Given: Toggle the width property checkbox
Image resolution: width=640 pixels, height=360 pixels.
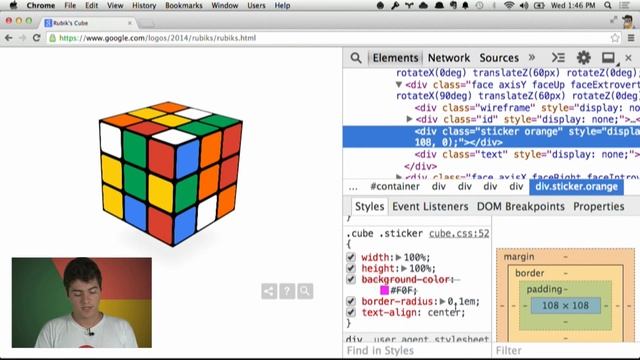Looking at the screenshot, I should click(351, 257).
